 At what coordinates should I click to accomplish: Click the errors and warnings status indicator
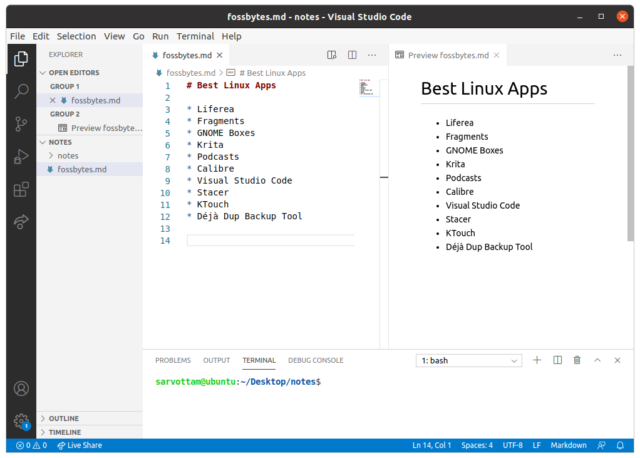(x=31, y=445)
